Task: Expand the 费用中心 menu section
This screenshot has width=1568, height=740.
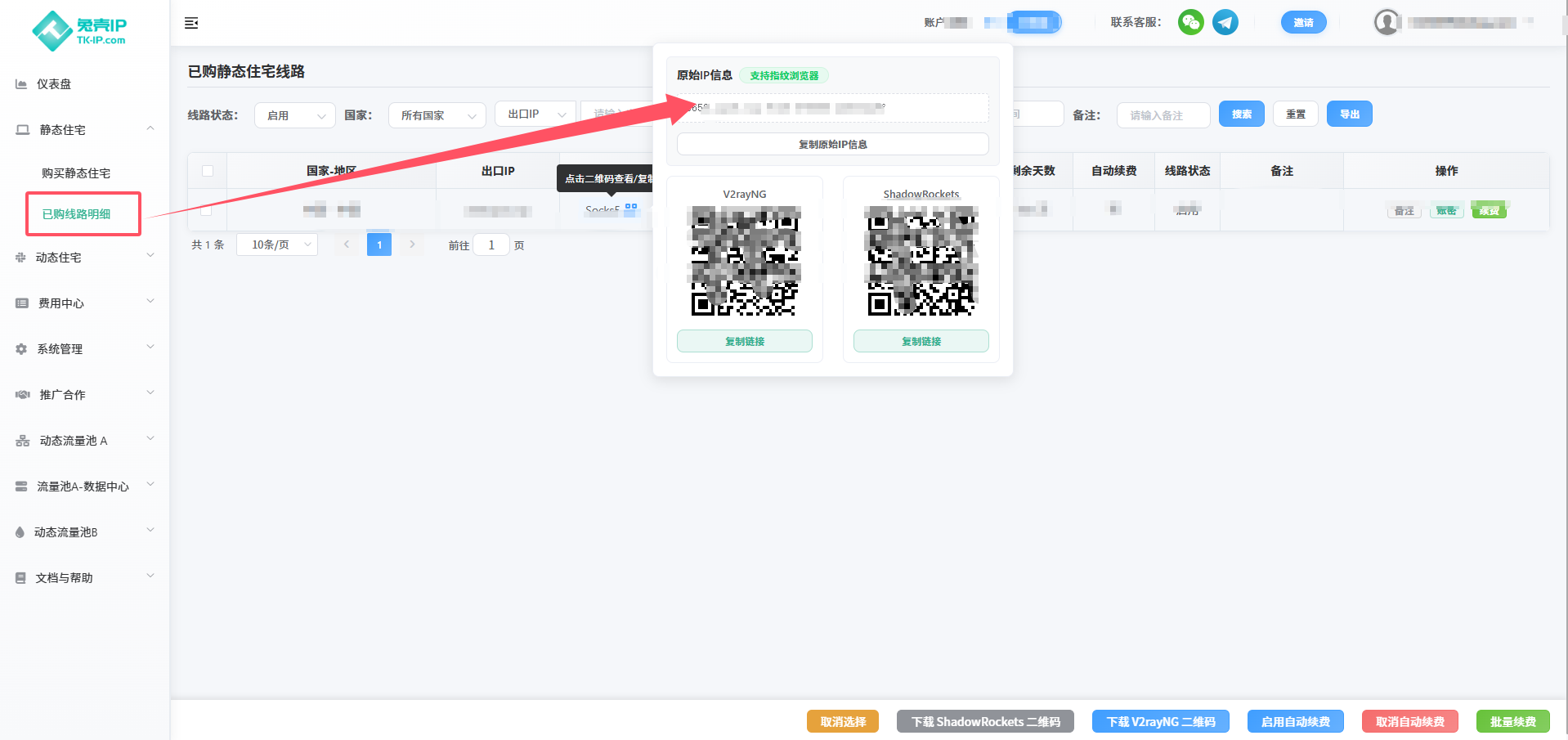Action: [x=150, y=302]
